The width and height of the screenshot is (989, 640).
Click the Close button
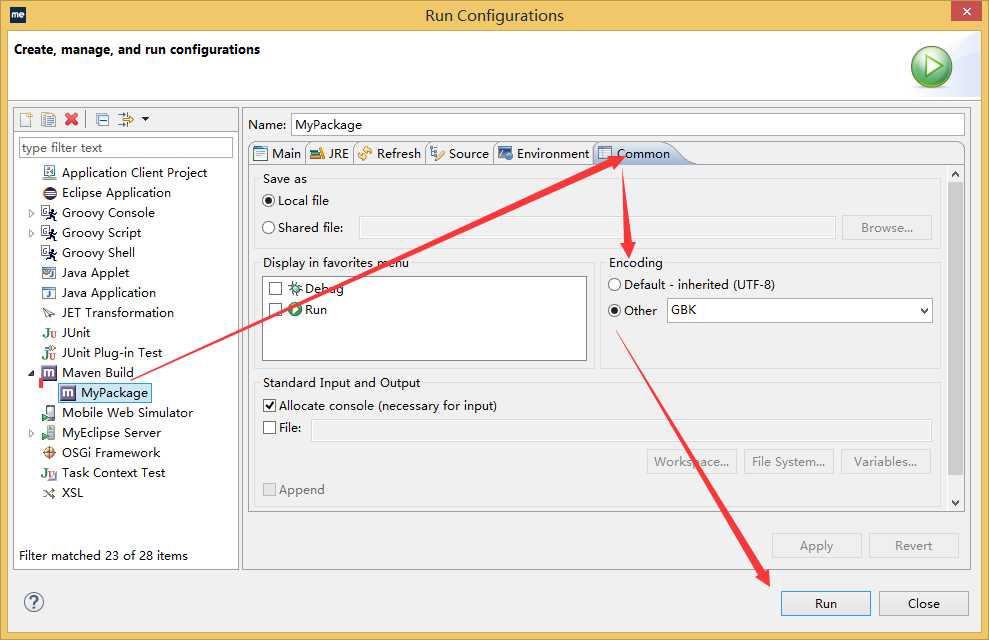coord(923,603)
